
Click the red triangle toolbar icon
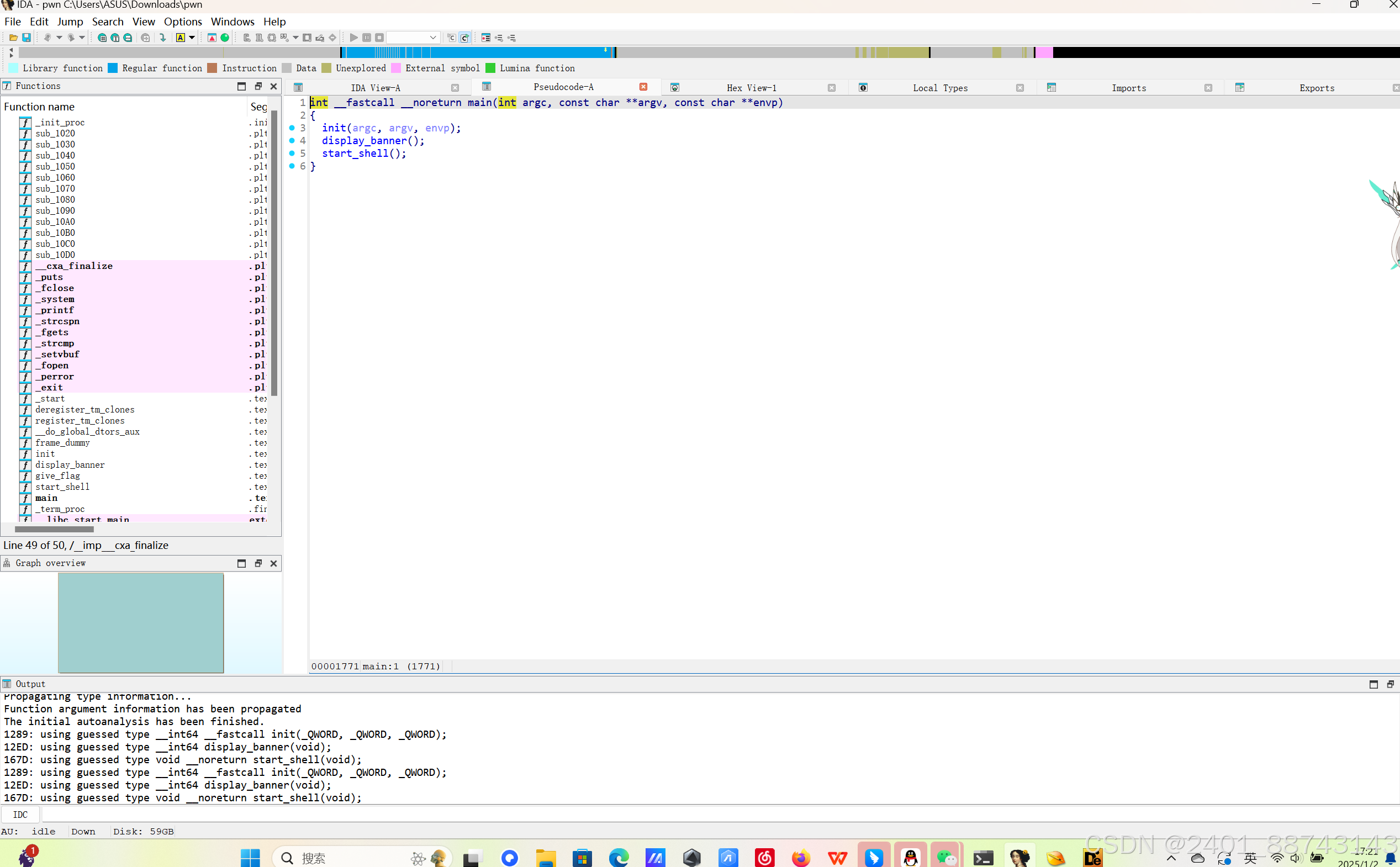pyautogui.click(x=212, y=38)
